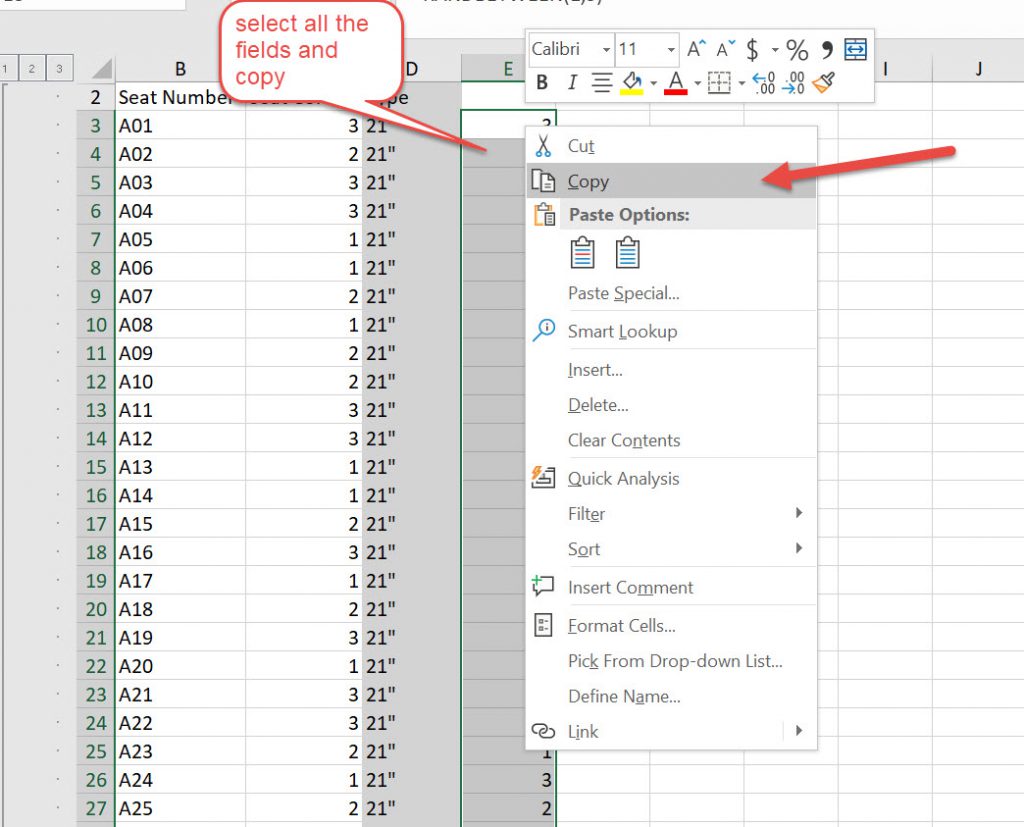The image size is (1024, 827).
Task: Select Format Cells... in context menu
Action: click(621, 626)
